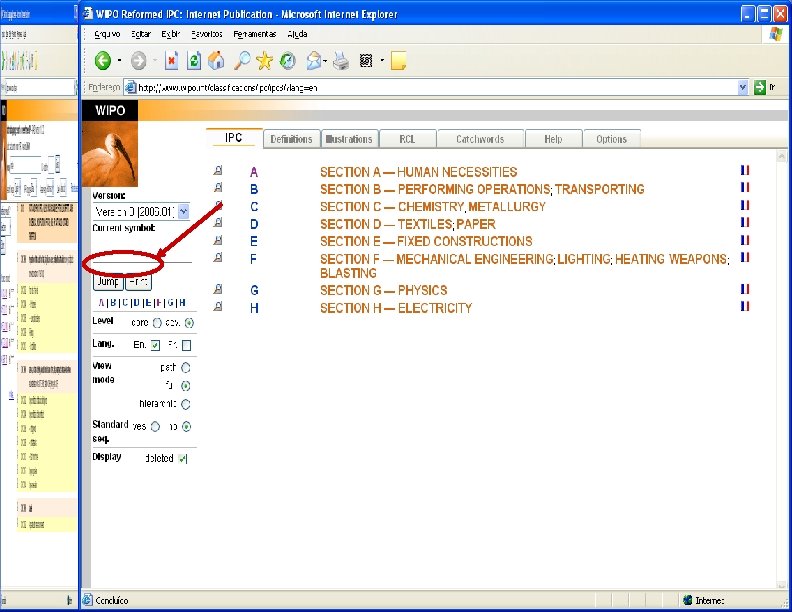Click French flag beside Section H
The image size is (792, 612).
(745, 307)
